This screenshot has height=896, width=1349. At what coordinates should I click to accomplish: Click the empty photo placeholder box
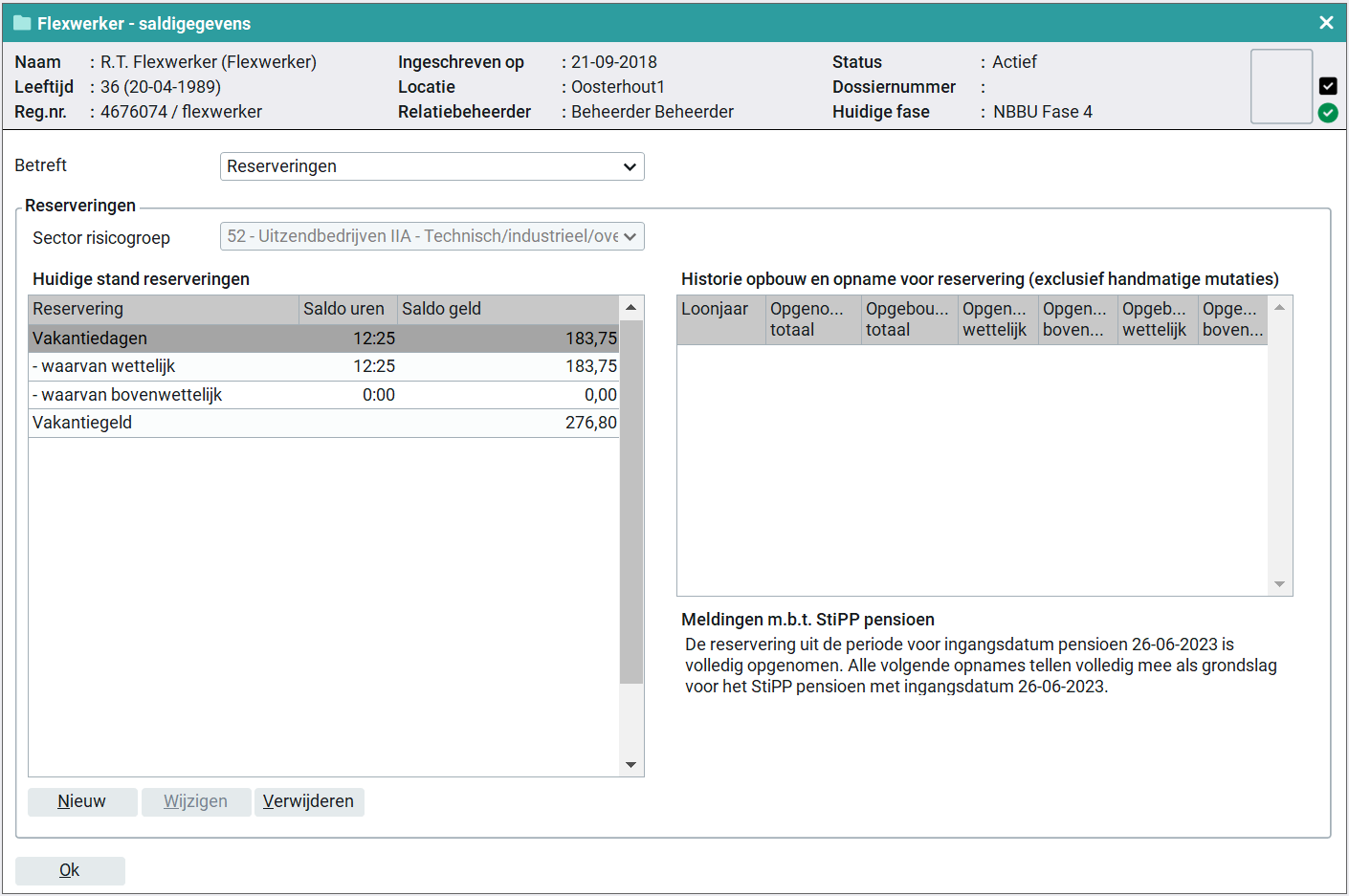(1281, 87)
